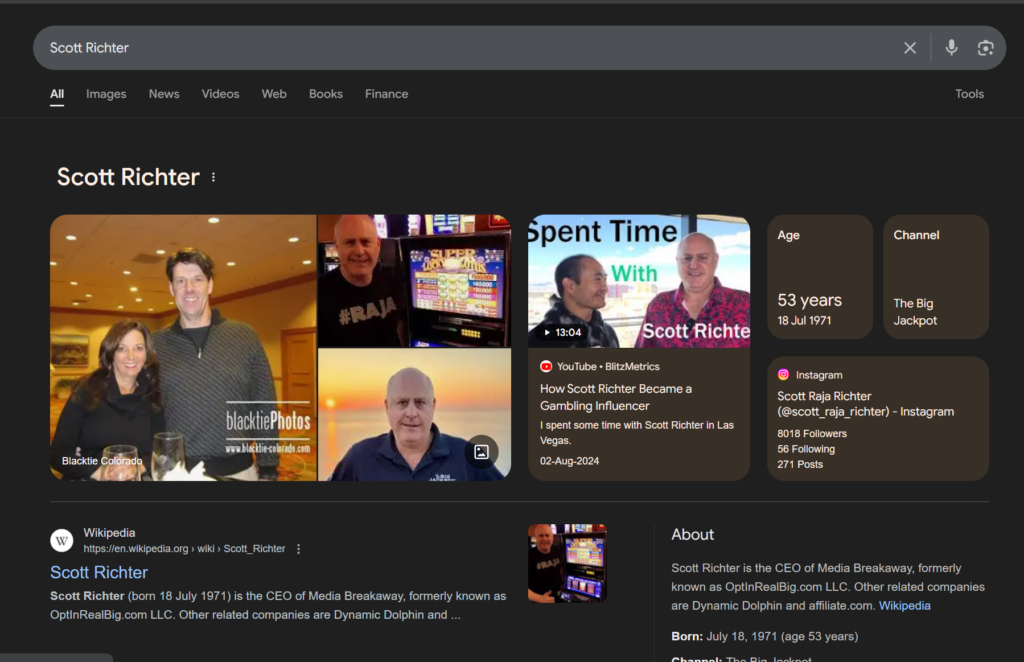Open the Finance tab

point(387,94)
